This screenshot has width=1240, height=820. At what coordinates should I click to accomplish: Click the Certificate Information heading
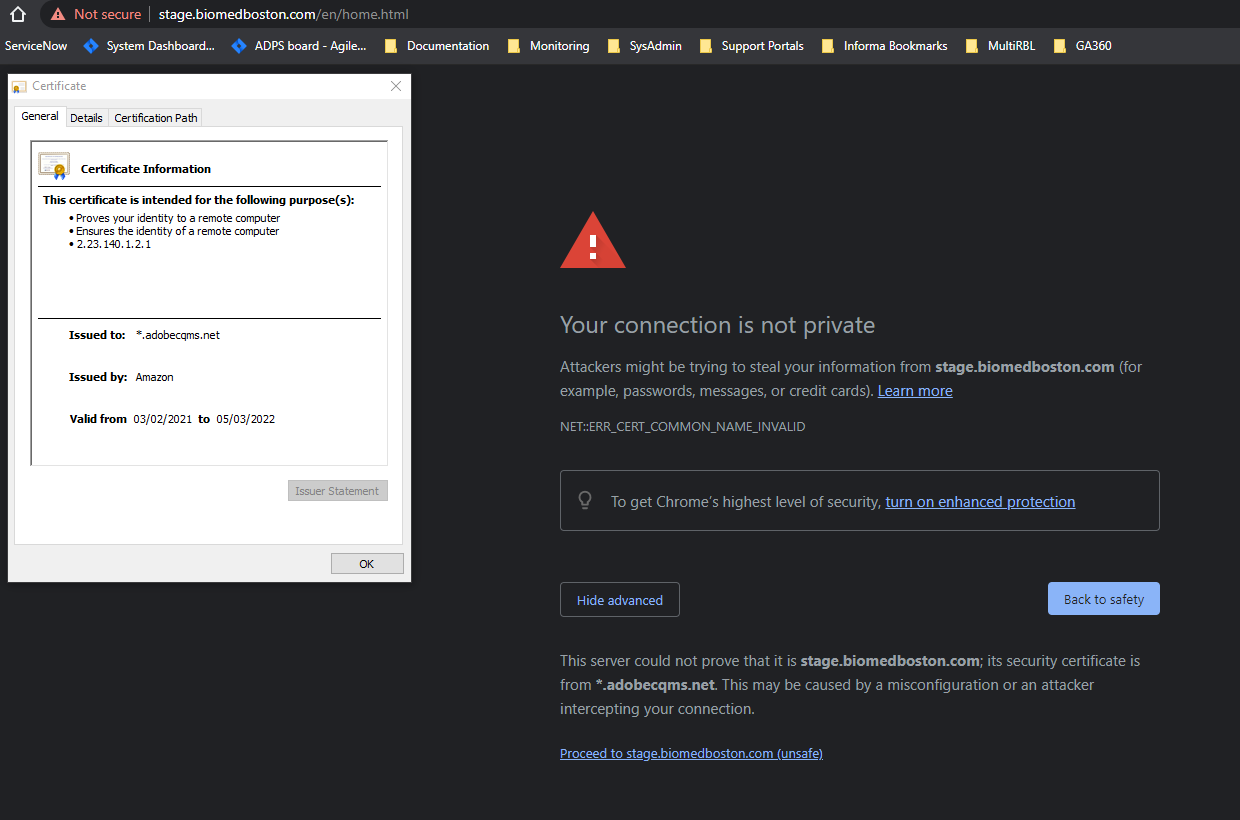(146, 169)
